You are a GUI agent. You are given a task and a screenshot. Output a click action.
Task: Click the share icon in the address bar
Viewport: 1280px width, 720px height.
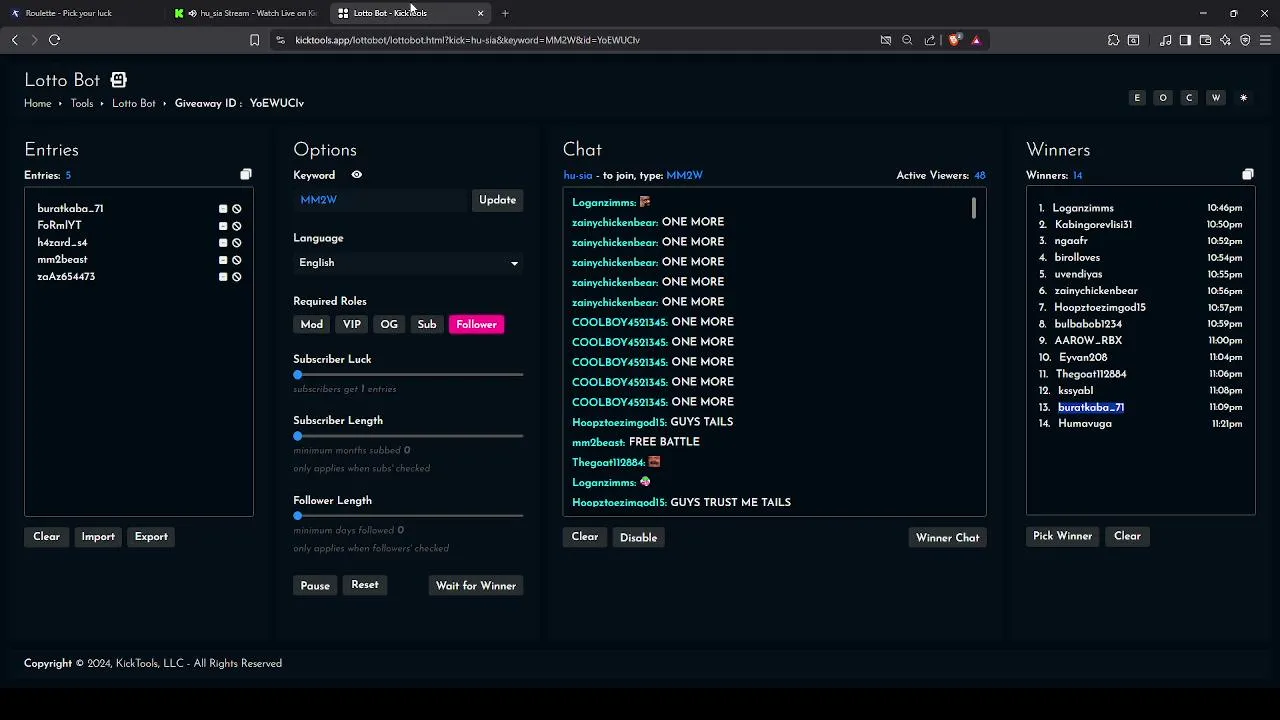[930, 40]
